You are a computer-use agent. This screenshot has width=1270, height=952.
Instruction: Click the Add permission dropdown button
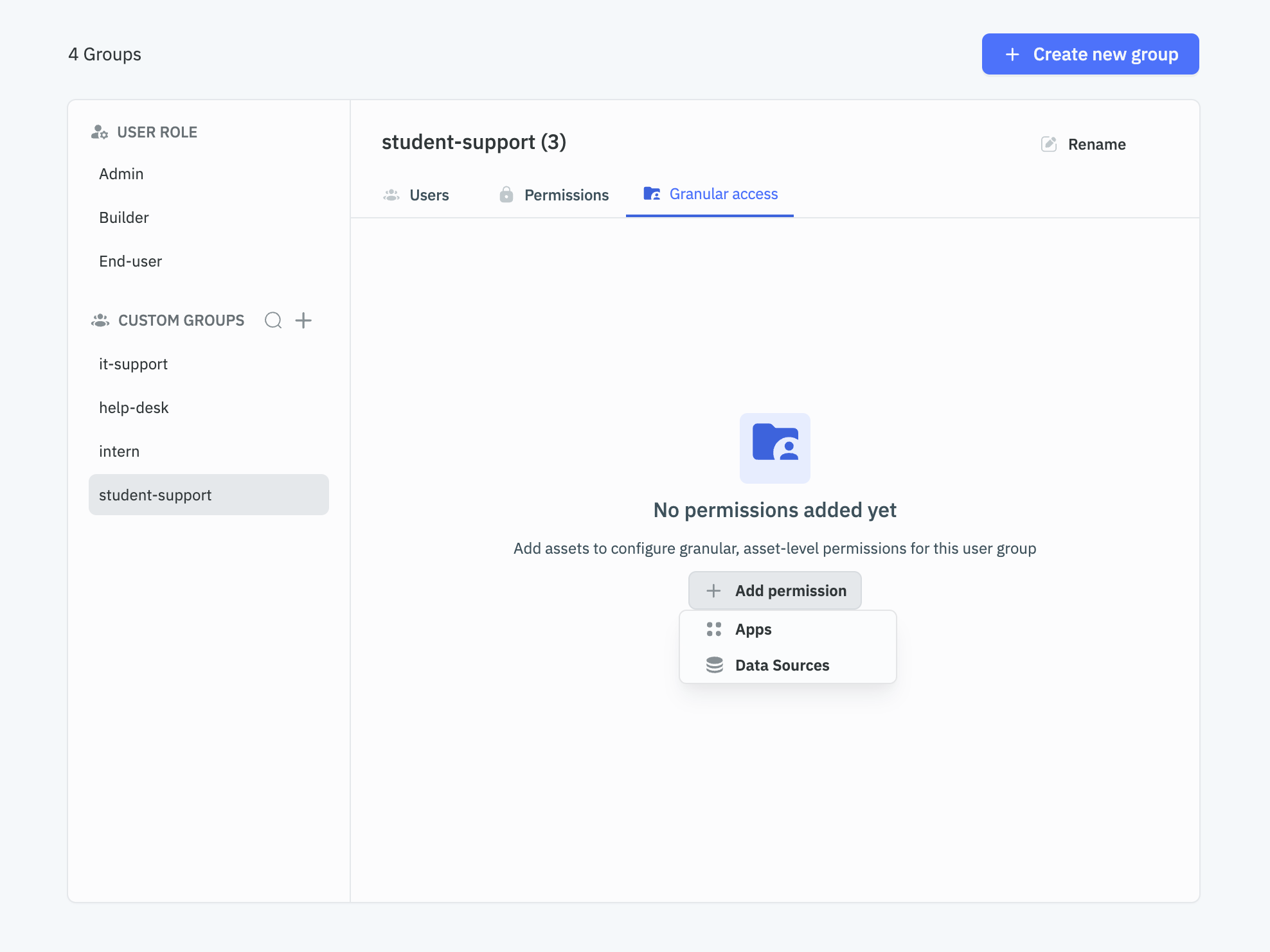tap(775, 590)
